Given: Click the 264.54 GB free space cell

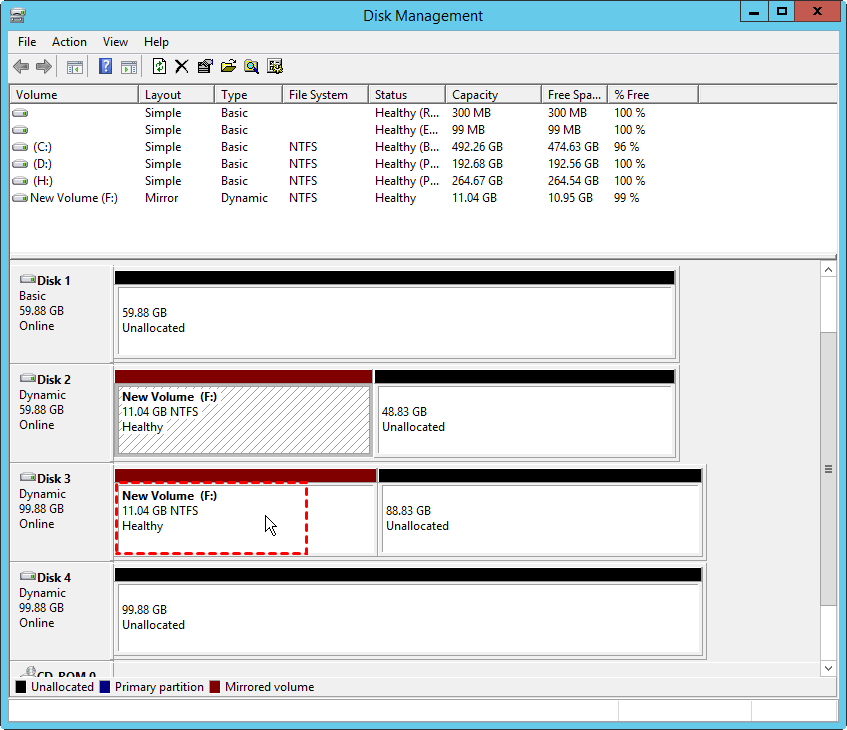Looking at the screenshot, I should pos(573,181).
